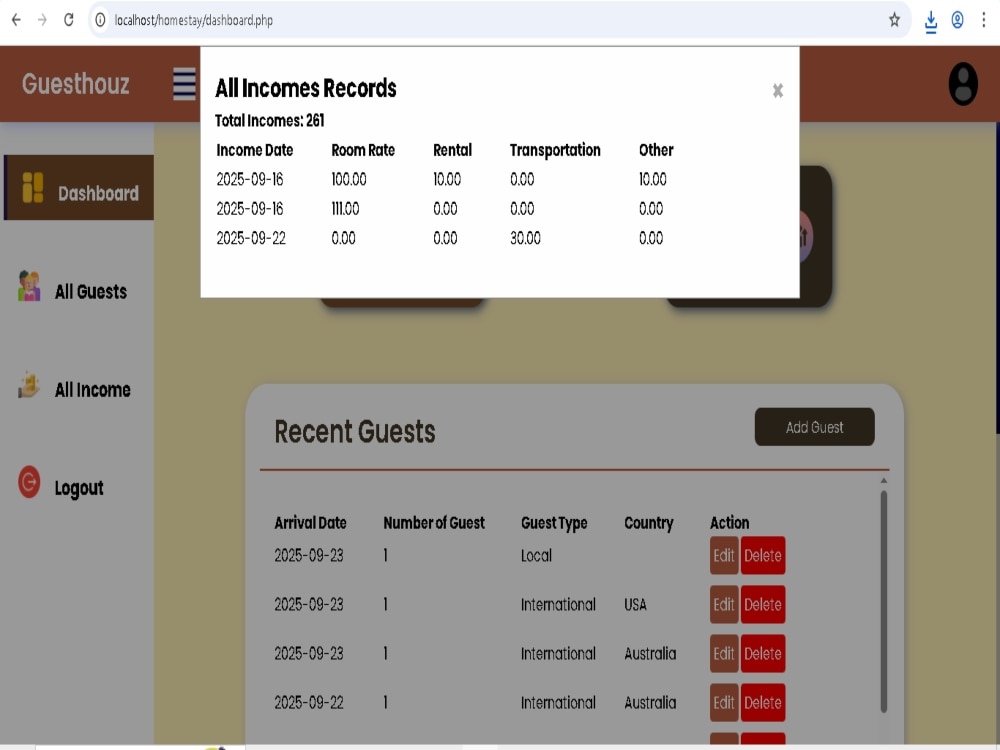
Task: Open Chrome three-dot menu
Action: coord(984,20)
